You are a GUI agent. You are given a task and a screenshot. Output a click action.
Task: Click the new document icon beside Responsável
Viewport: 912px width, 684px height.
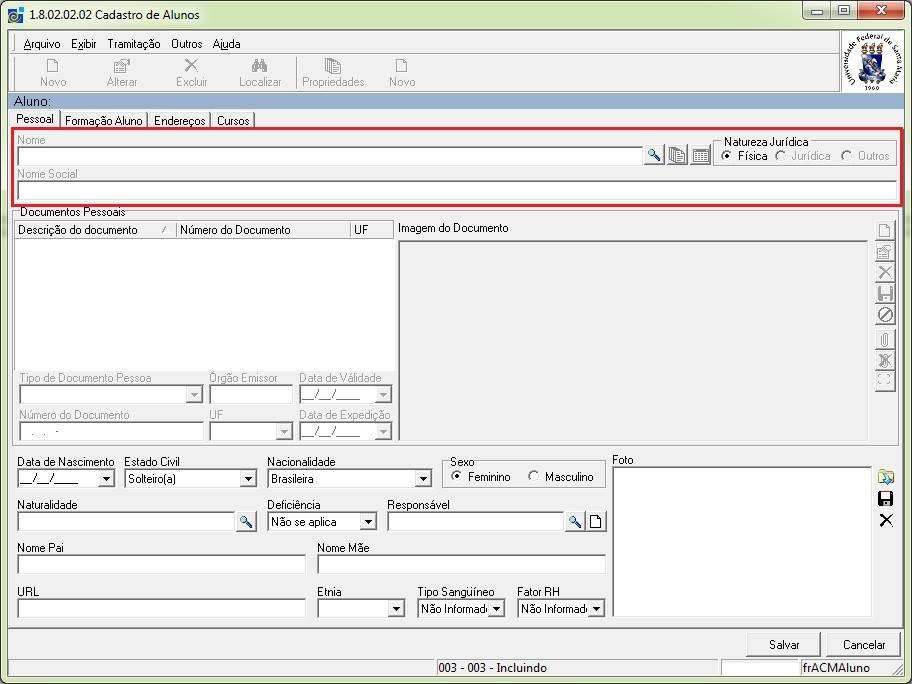(x=596, y=522)
